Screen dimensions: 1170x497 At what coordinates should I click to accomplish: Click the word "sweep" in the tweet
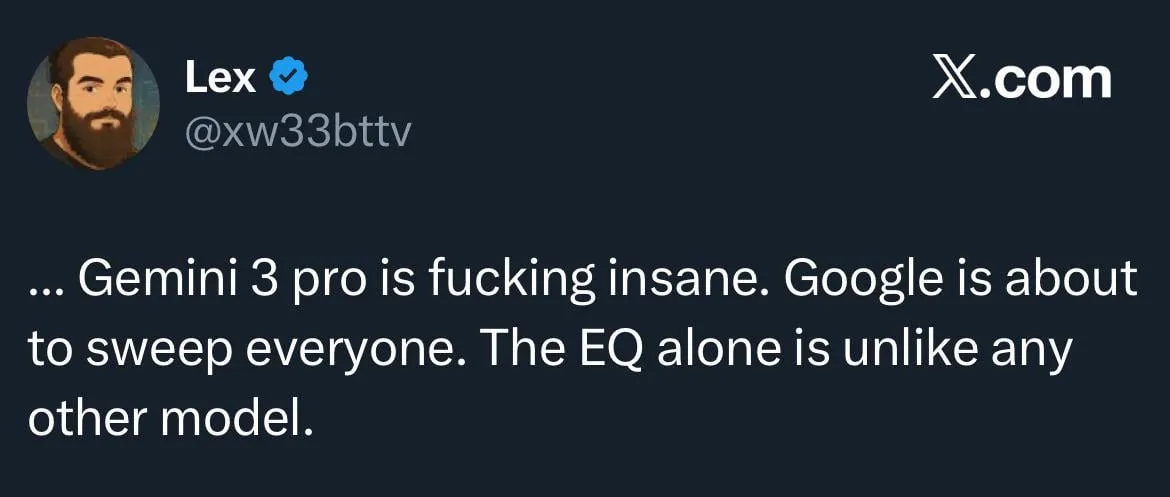pyautogui.click(x=148, y=352)
